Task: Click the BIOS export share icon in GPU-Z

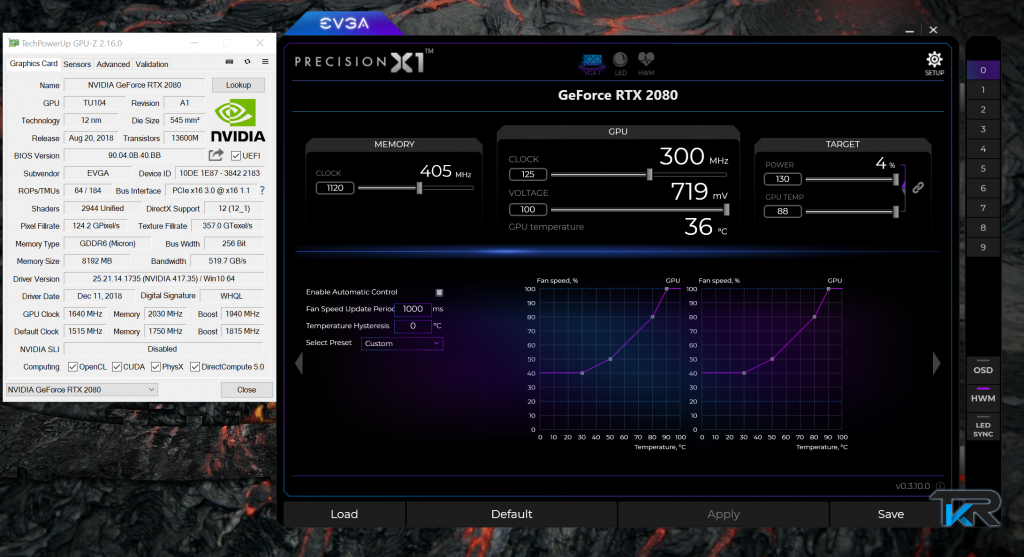Action: [x=216, y=155]
